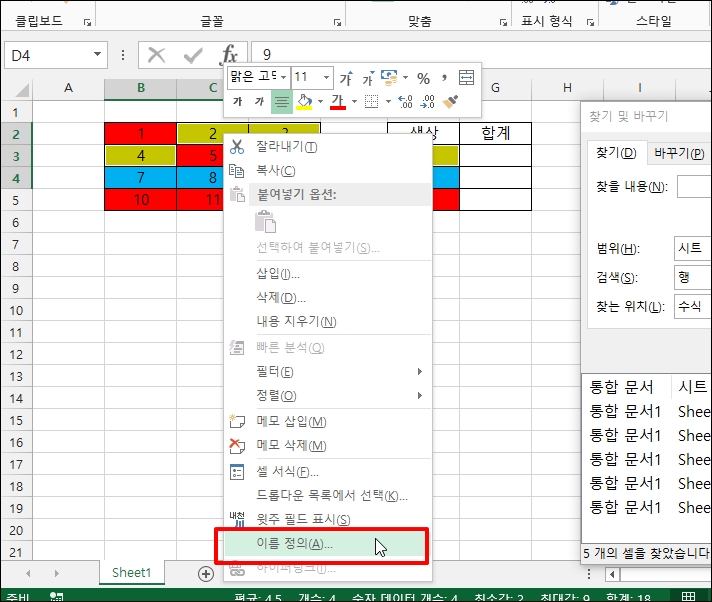Select 이름 정의 in context menu
The width and height of the screenshot is (712, 602).
click(325, 543)
